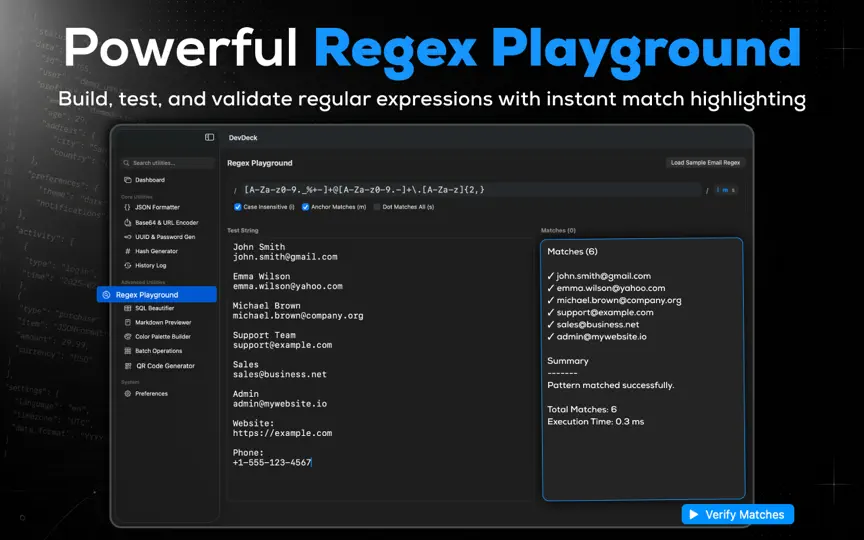
Task: Toggle the Anchor Matches (m) checkbox
Action: point(305,207)
